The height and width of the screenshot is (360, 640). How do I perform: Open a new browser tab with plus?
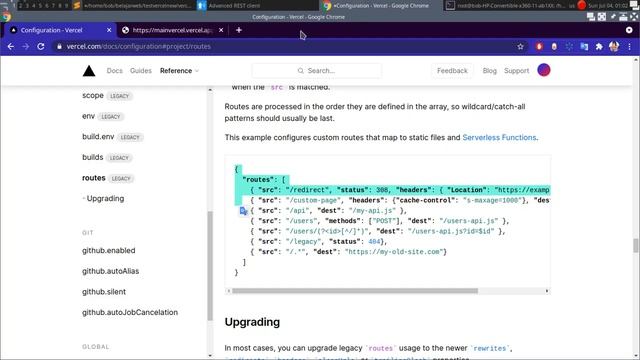pyautogui.click(x=239, y=30)
